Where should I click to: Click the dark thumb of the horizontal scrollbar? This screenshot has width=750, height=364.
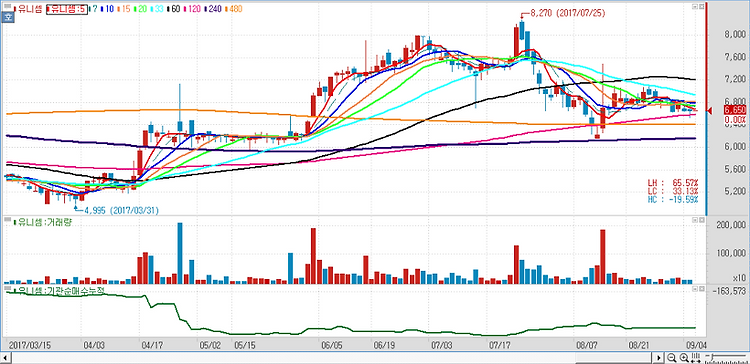[614, 358]
